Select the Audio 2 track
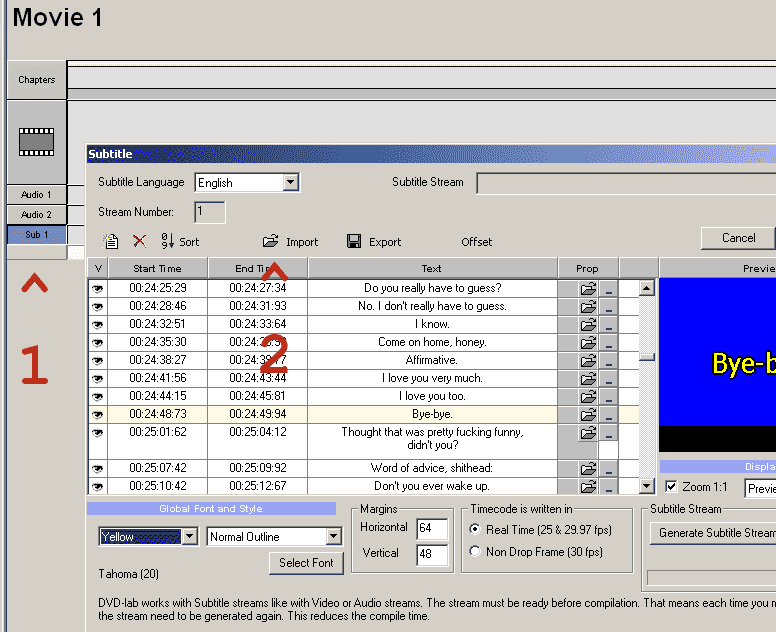776x632 pixels. (x=37, y=214)
